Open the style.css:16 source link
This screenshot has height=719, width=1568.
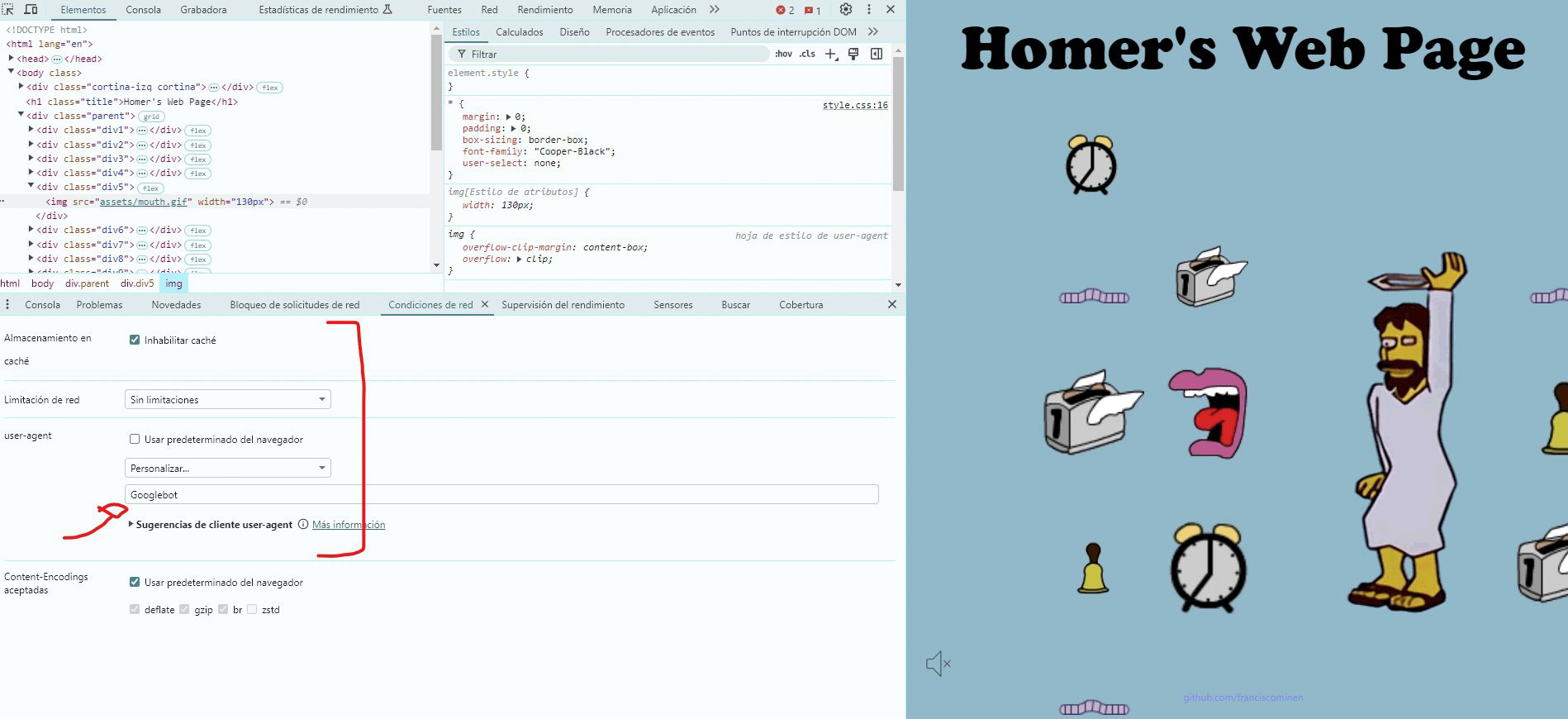[x=855, y=105]
